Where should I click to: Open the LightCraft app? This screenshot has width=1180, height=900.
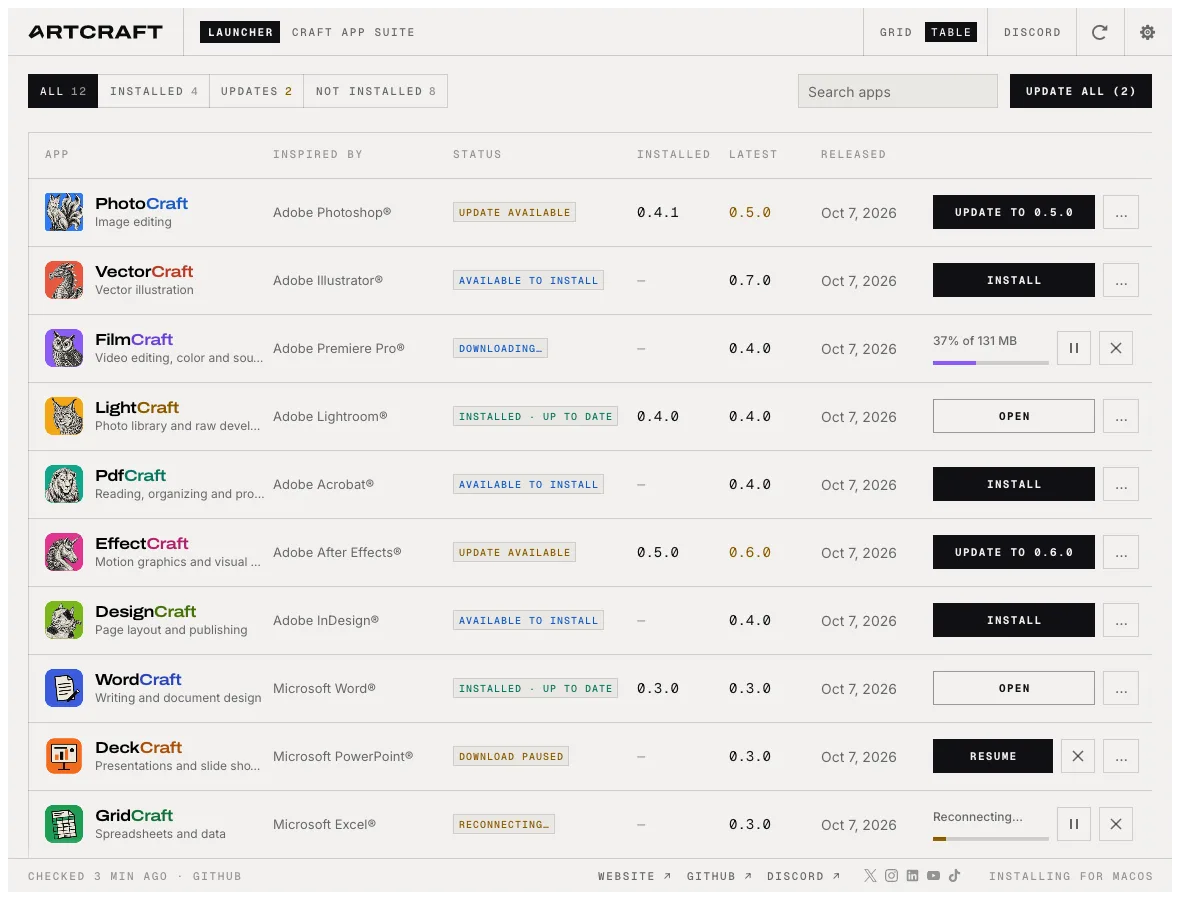click(x=1014, y=416)
